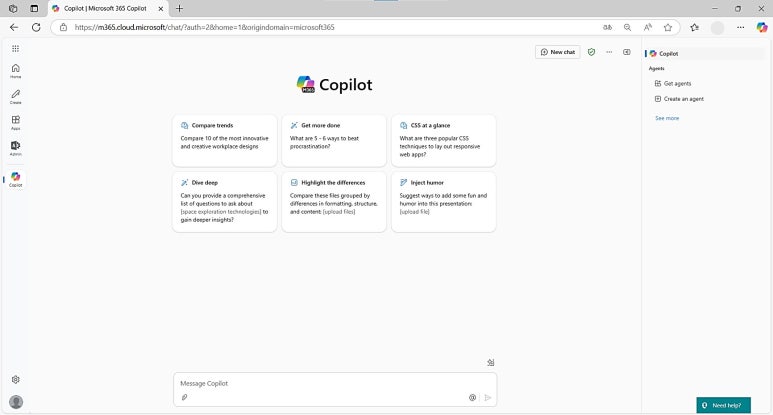This screenshot has width=773, height=415.
Task: Toggle the Copilot side panel collapse button
Action: tap(627, 52)
